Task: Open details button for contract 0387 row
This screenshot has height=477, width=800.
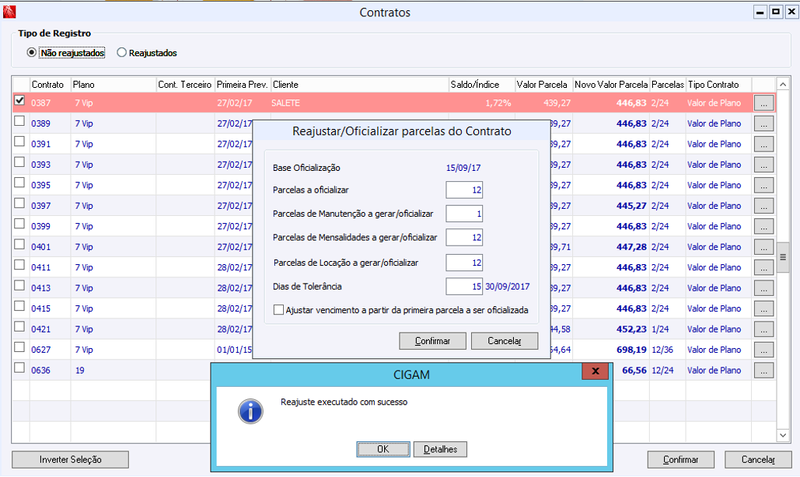Action: [763, 103]
